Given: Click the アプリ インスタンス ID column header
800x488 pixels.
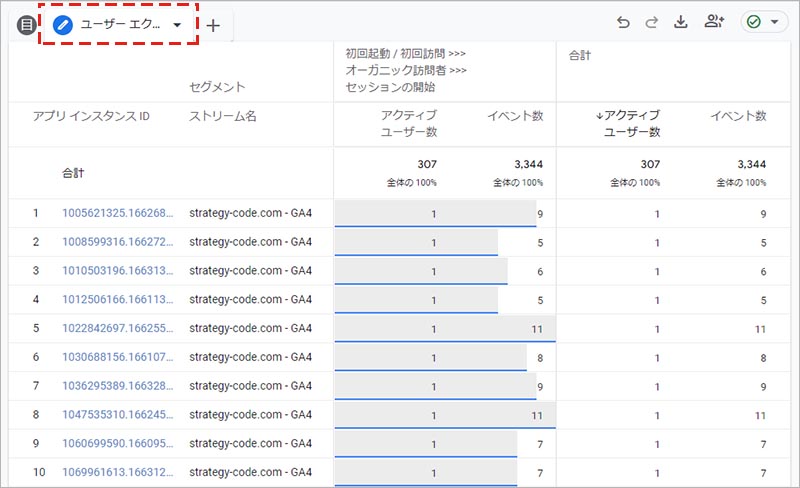Looking at the screenshot, I should [x=91, y=116].
